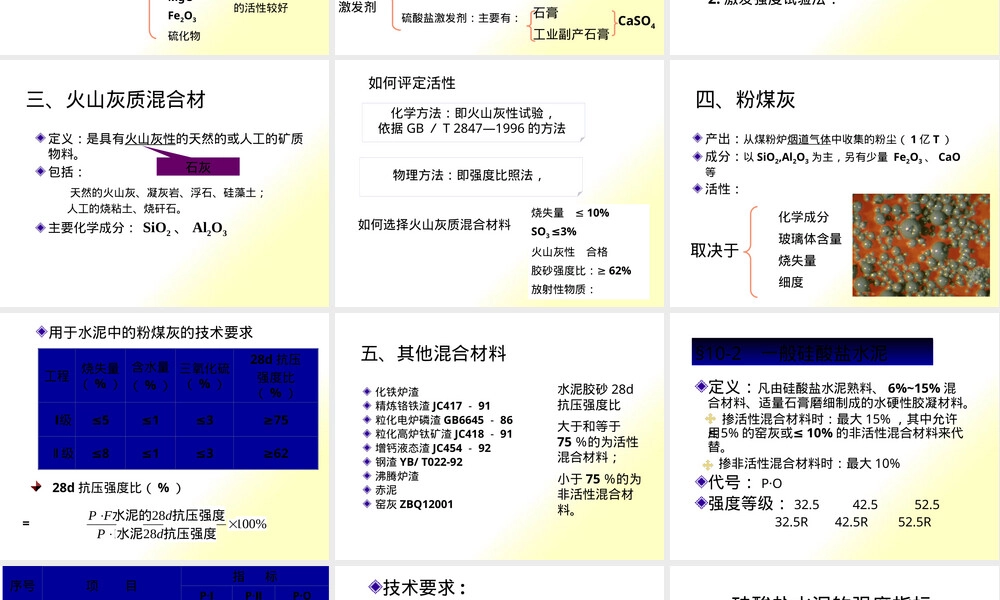
Task: Click the text CaSO4 in top slide
Action: point(636,22)
